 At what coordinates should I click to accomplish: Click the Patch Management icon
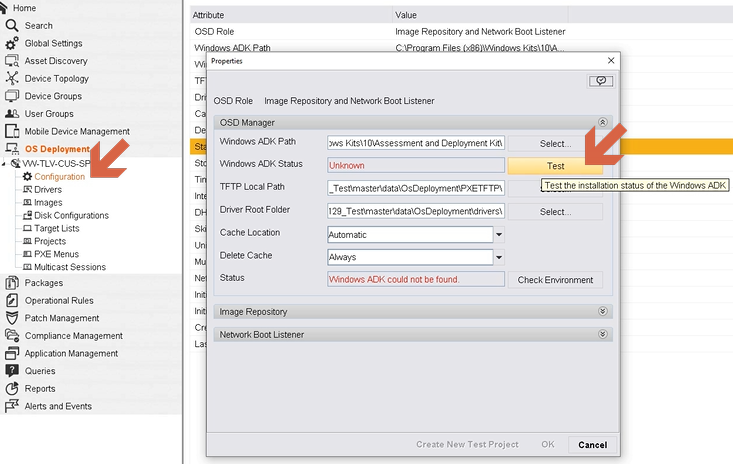[13, 318]
